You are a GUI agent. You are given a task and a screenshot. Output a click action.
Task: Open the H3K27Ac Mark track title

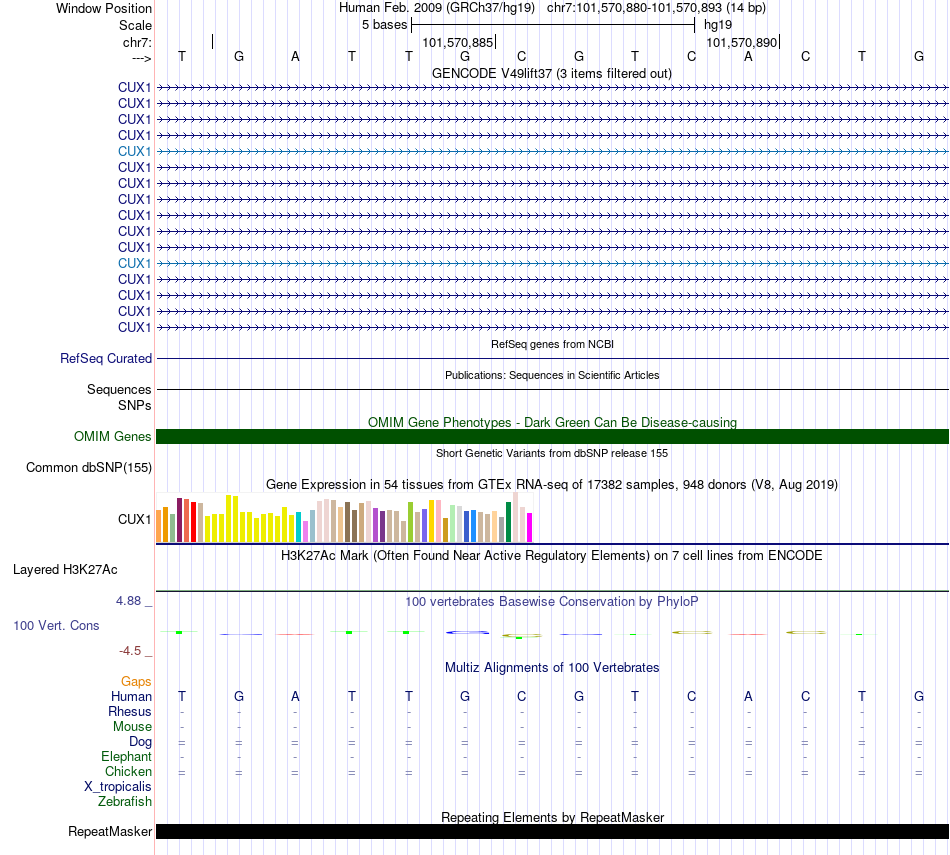552,556
